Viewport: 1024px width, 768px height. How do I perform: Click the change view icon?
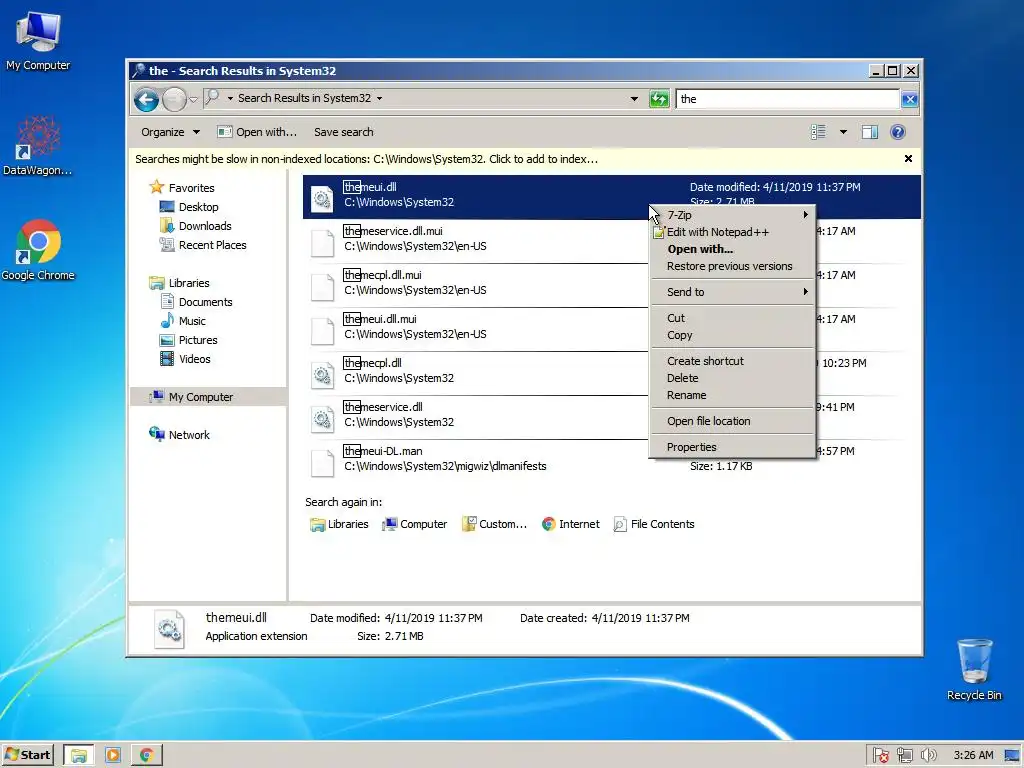point(818,132)
